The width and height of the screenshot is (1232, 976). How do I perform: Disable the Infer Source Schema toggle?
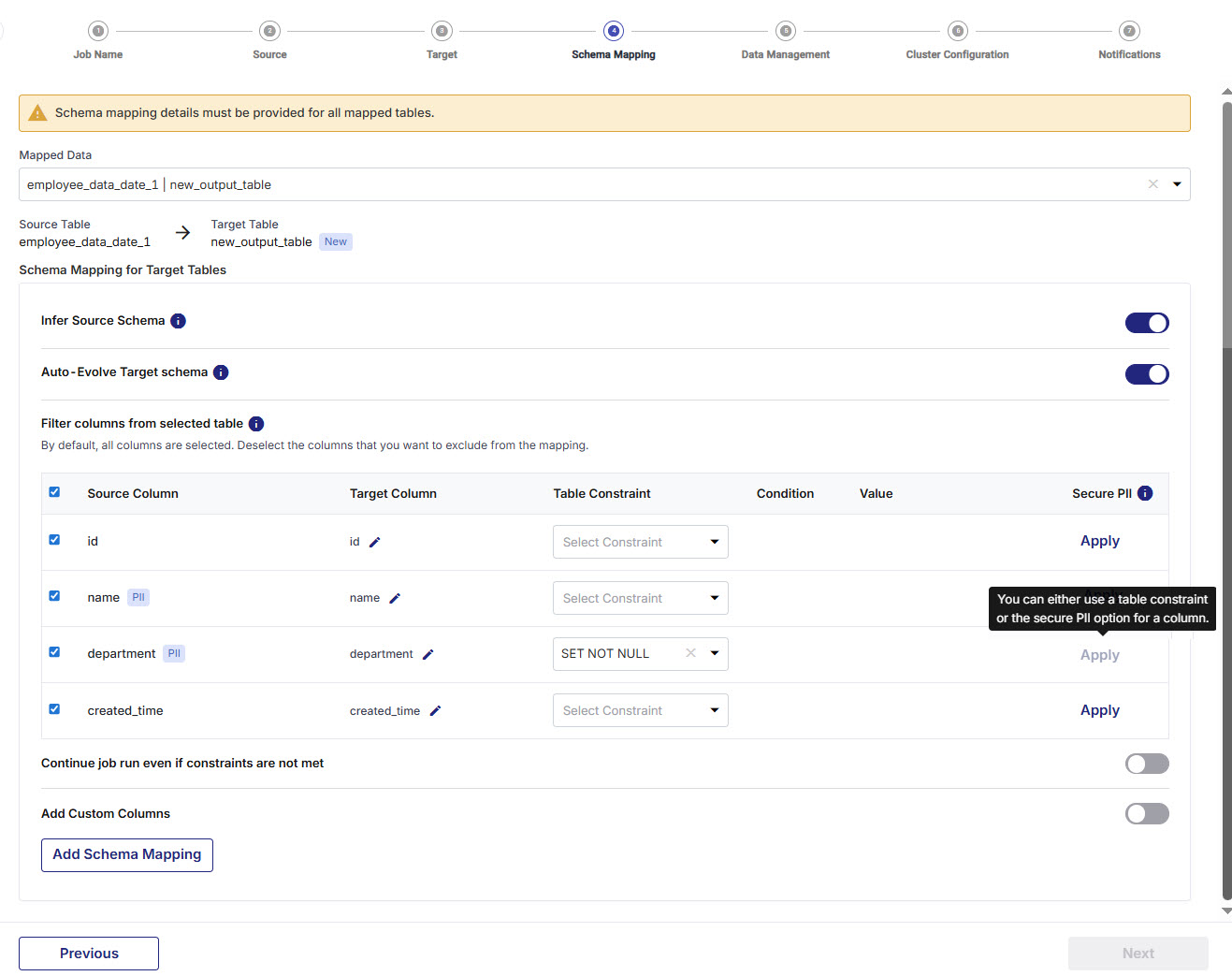(x=1146, y=323)
